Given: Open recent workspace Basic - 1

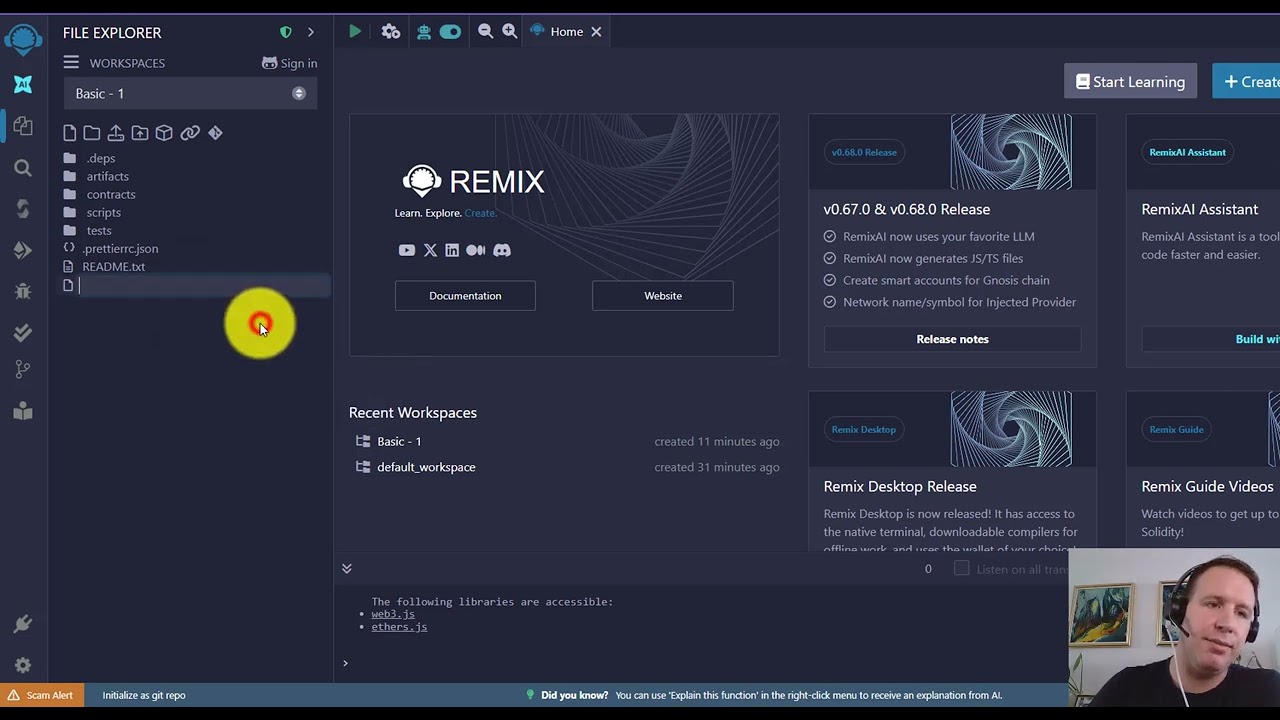Looking at the screenshot, I should tap(399, 442).
